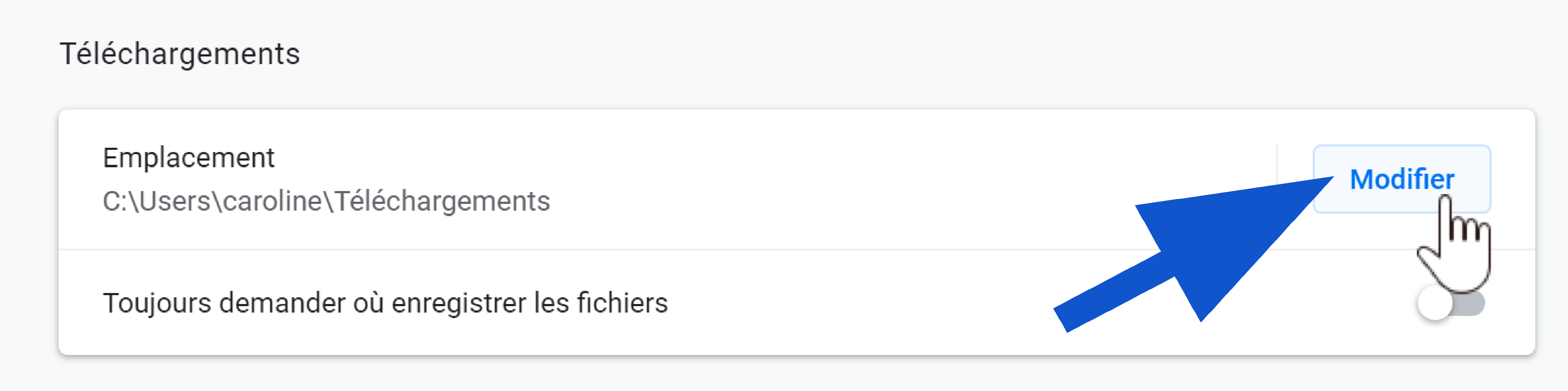1568x391 pixels.
Task: Click the vertical separator beside Modifier
Action: point(1276,179)
